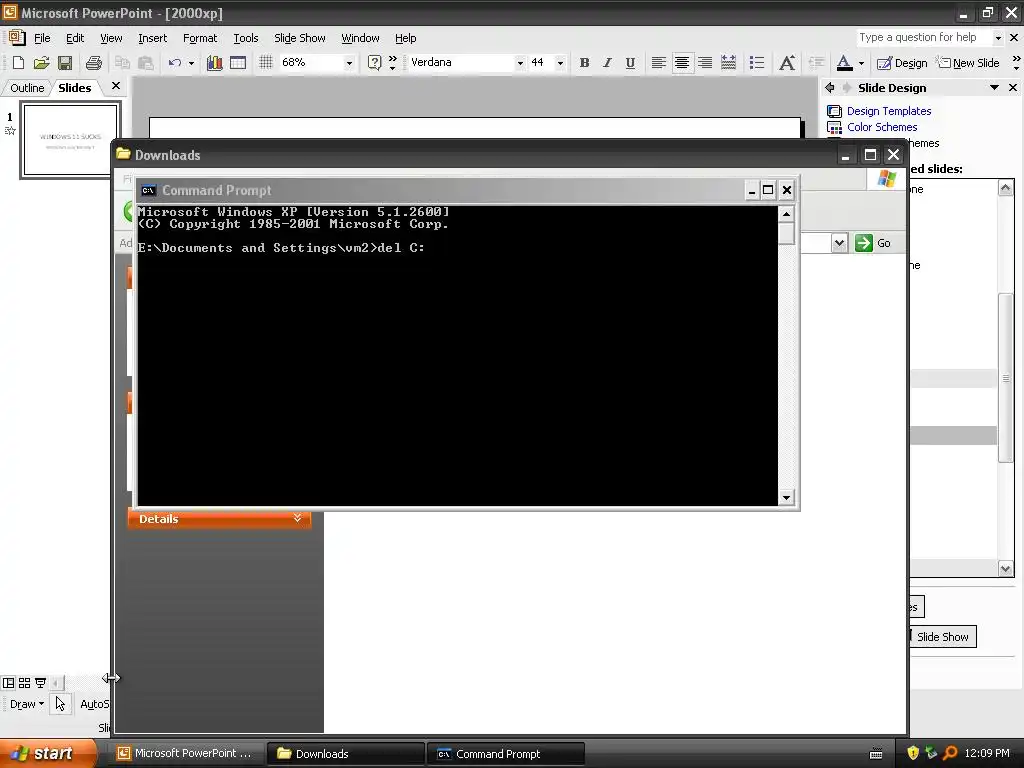1024x768 pixels.
Task: Print the presentation with printer icon
Action: pyautogui.click(x=93, y=63)
